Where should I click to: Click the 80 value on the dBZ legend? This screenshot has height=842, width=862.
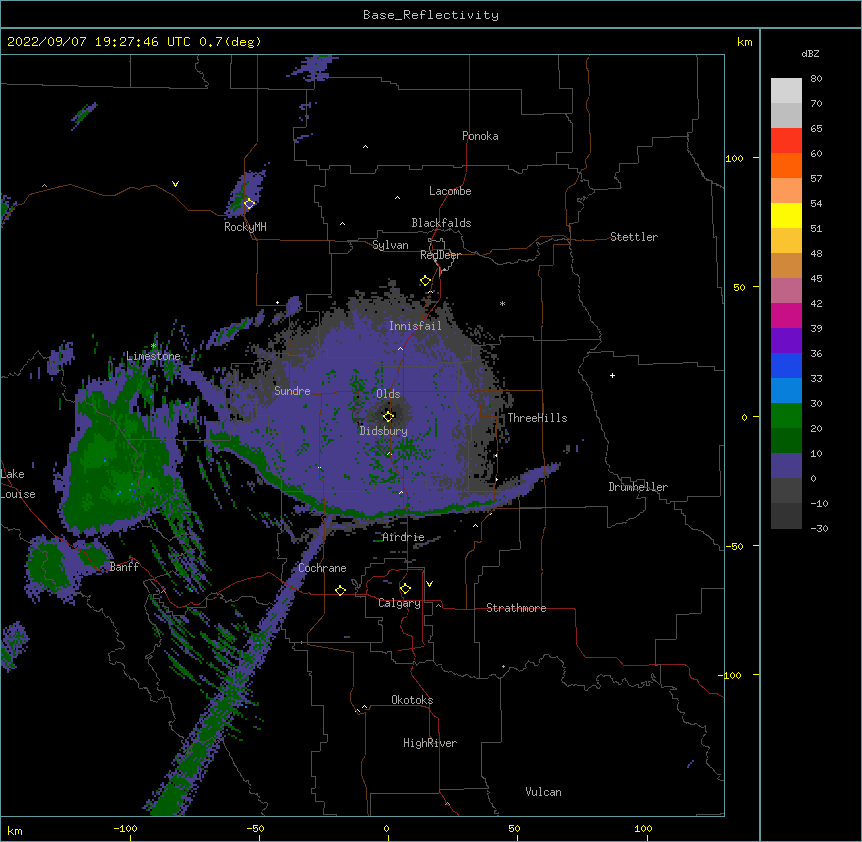coord(816,79)
